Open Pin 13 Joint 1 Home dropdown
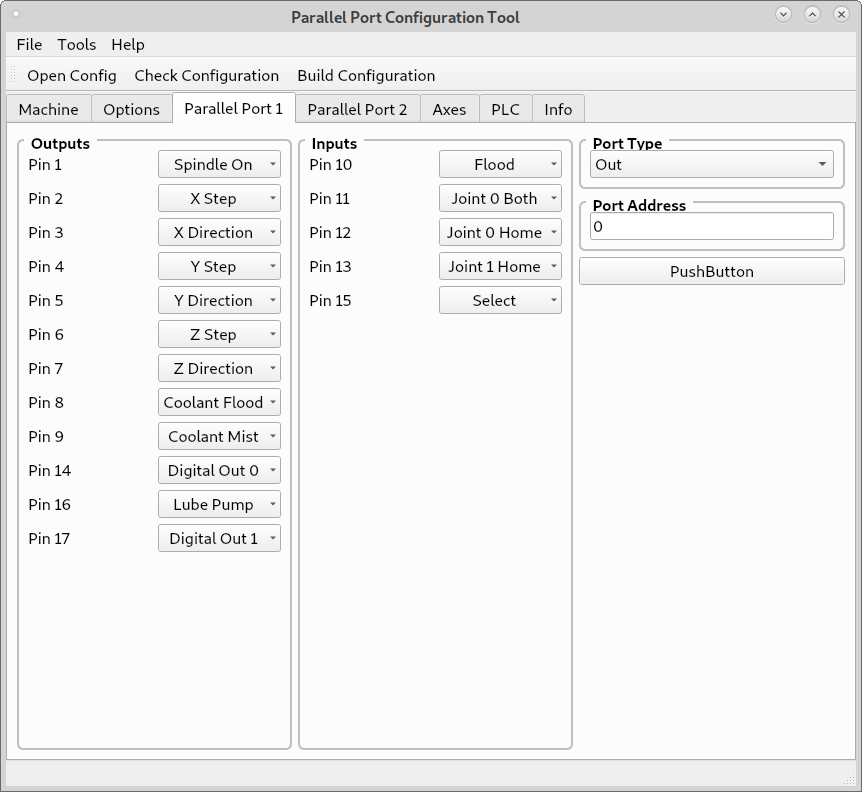 500,267
